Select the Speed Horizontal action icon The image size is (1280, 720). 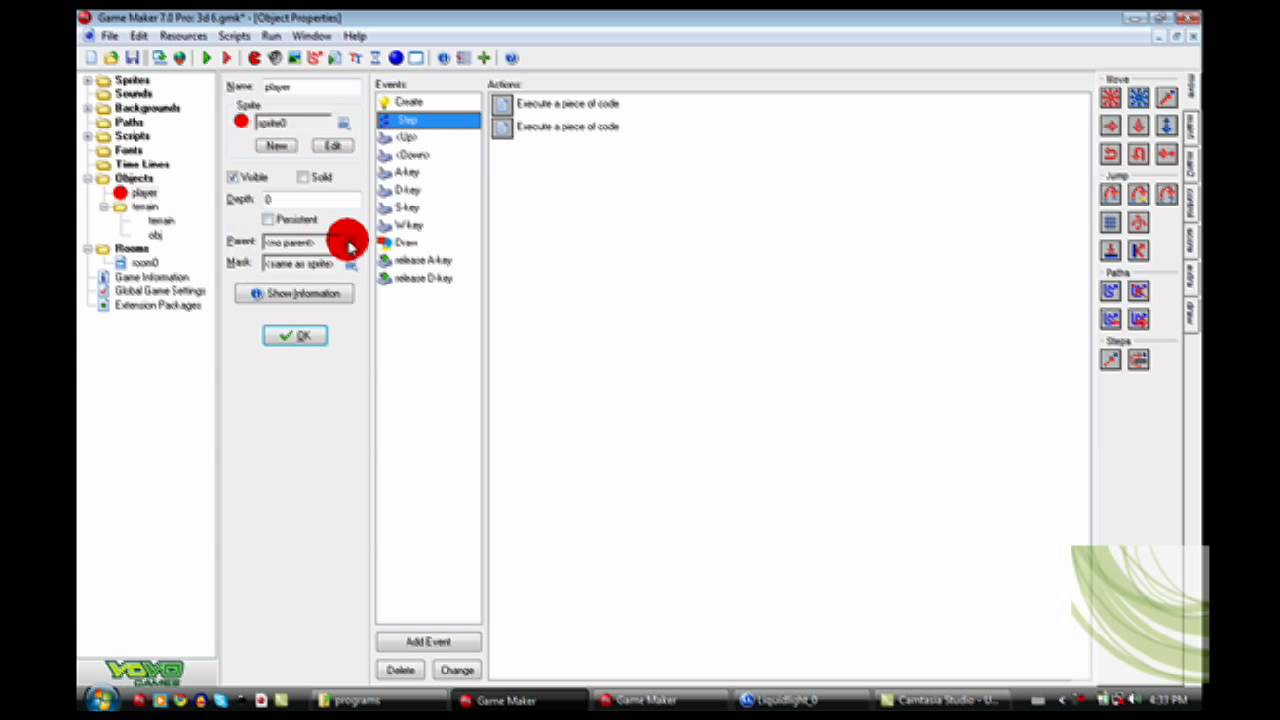point(1110,125)
